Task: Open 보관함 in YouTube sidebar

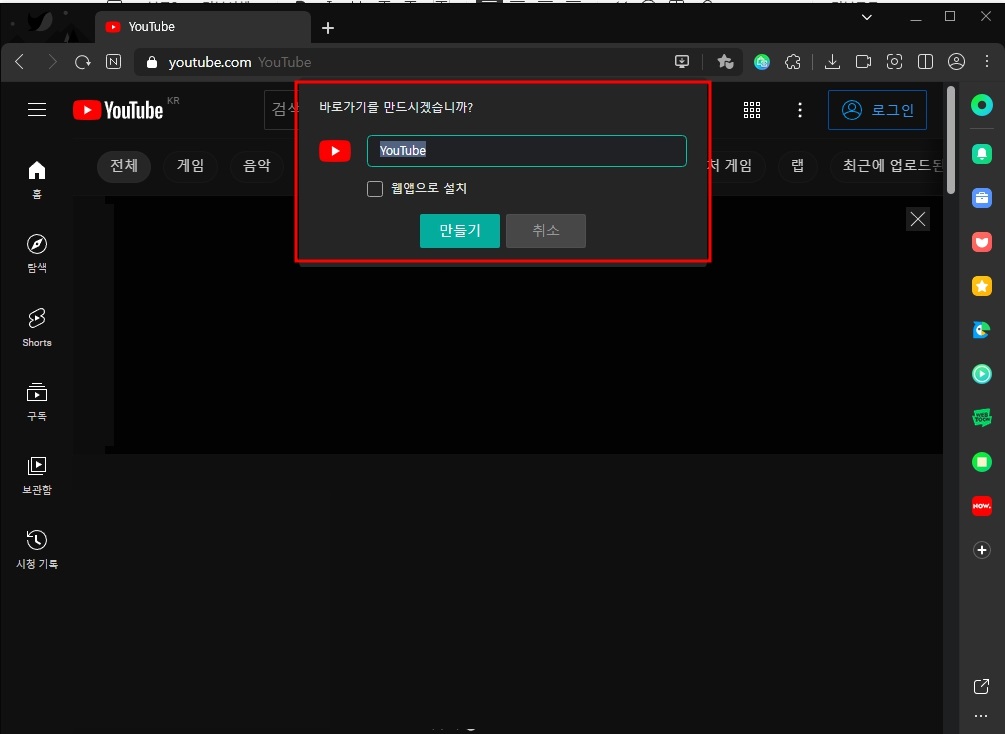Action: (37, 476)
